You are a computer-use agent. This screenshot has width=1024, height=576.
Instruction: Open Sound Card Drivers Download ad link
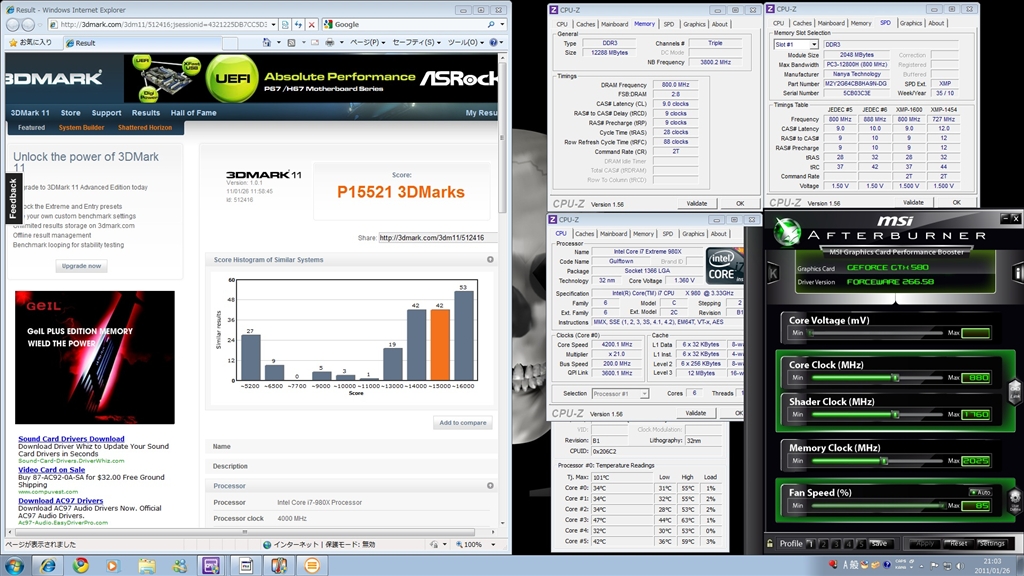click(x=71, y=439)
